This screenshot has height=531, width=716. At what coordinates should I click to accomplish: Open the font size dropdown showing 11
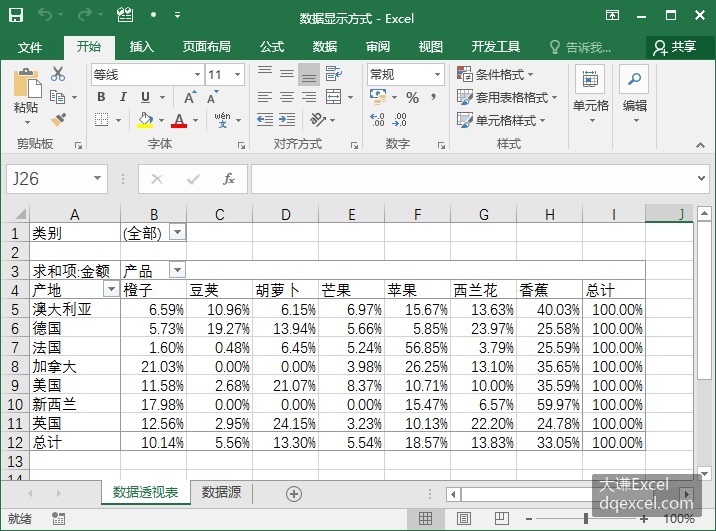point(237,74)
